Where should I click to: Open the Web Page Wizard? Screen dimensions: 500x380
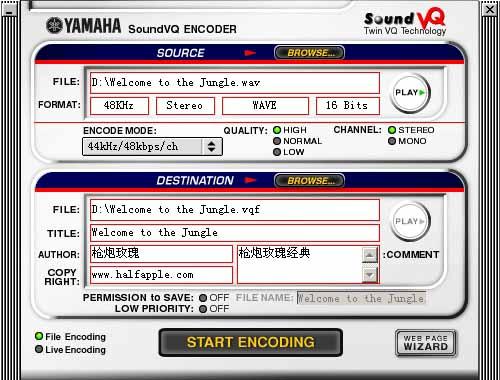coord(426,343)
